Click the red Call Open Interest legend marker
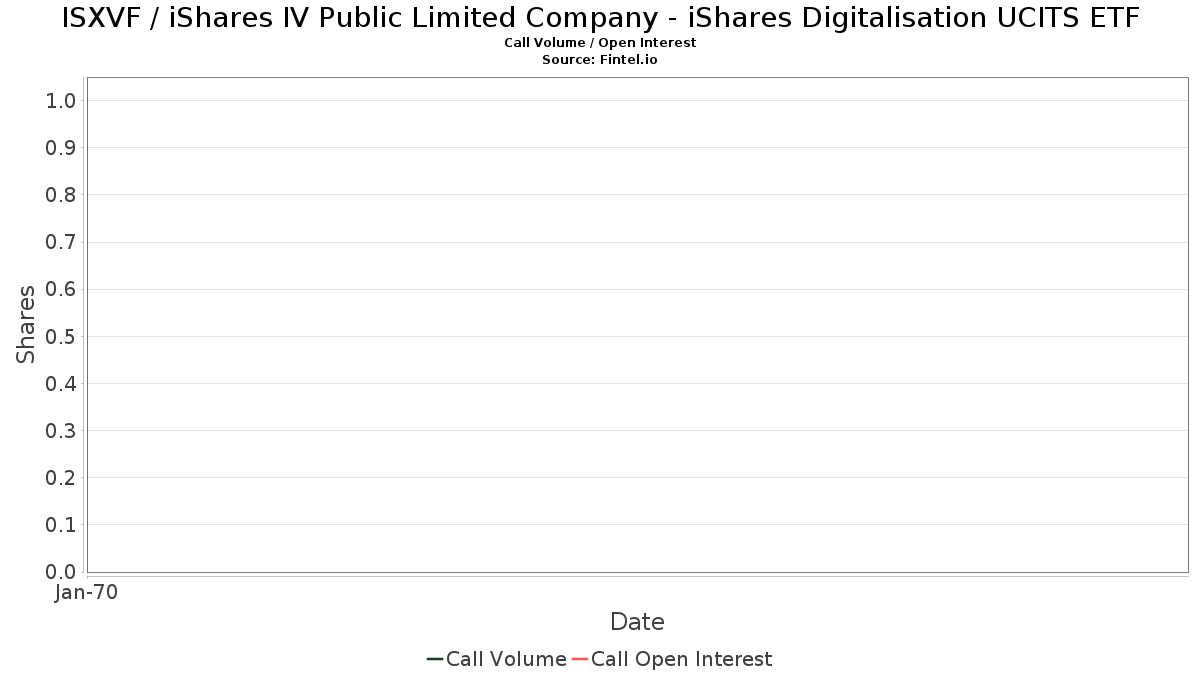Viewport: 1200px width, 675px height. click(x=579, y=659)
